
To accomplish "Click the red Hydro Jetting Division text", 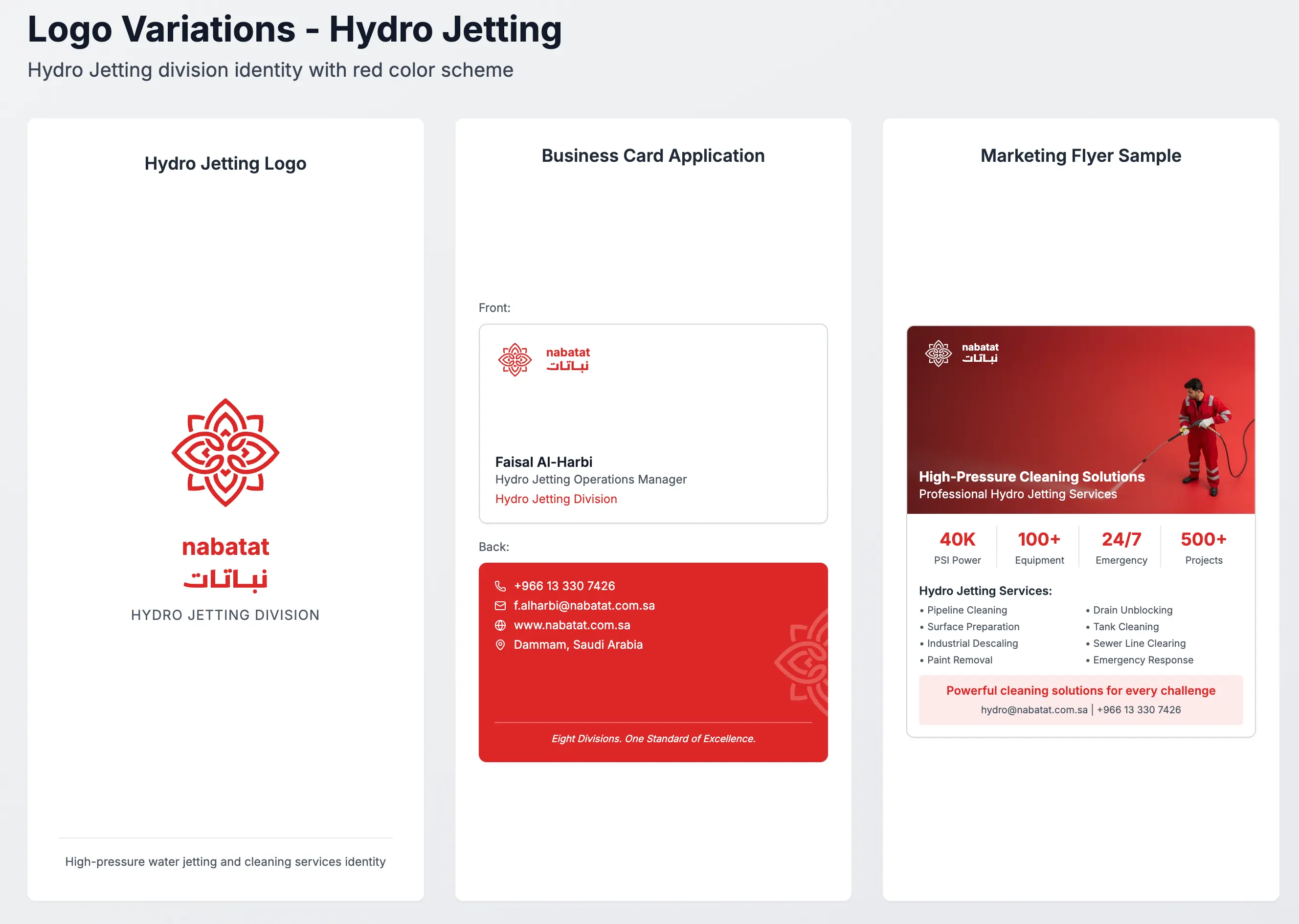I will (x=556, y=499).
